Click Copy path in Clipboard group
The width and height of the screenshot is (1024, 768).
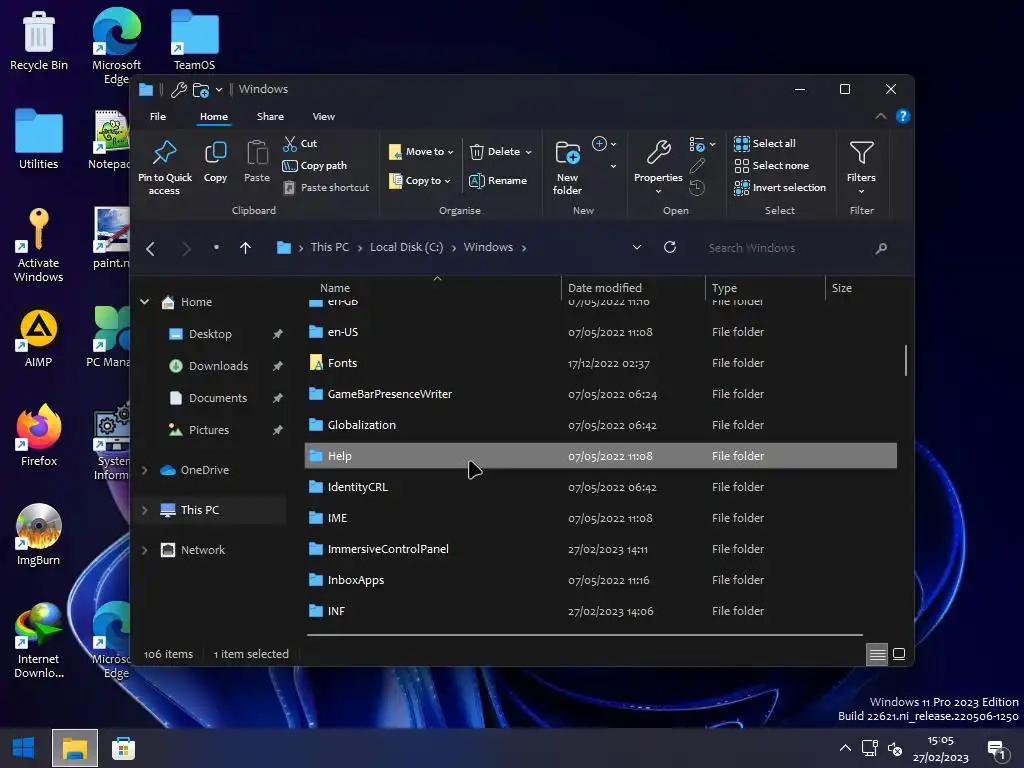tap(315, 166)
